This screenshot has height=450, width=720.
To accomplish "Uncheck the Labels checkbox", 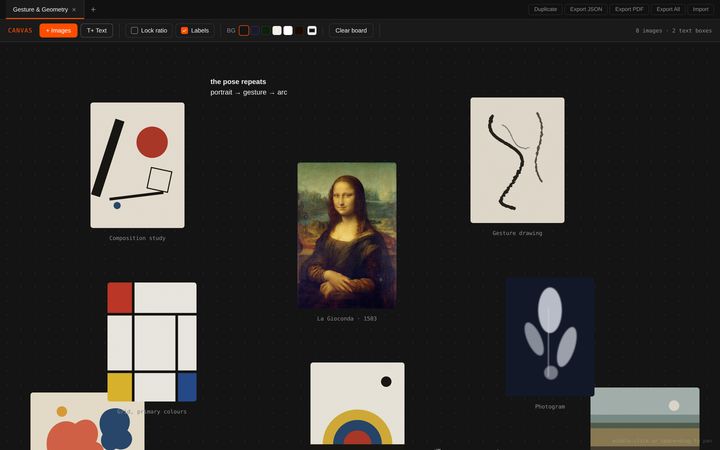I will tap(185, 31).
